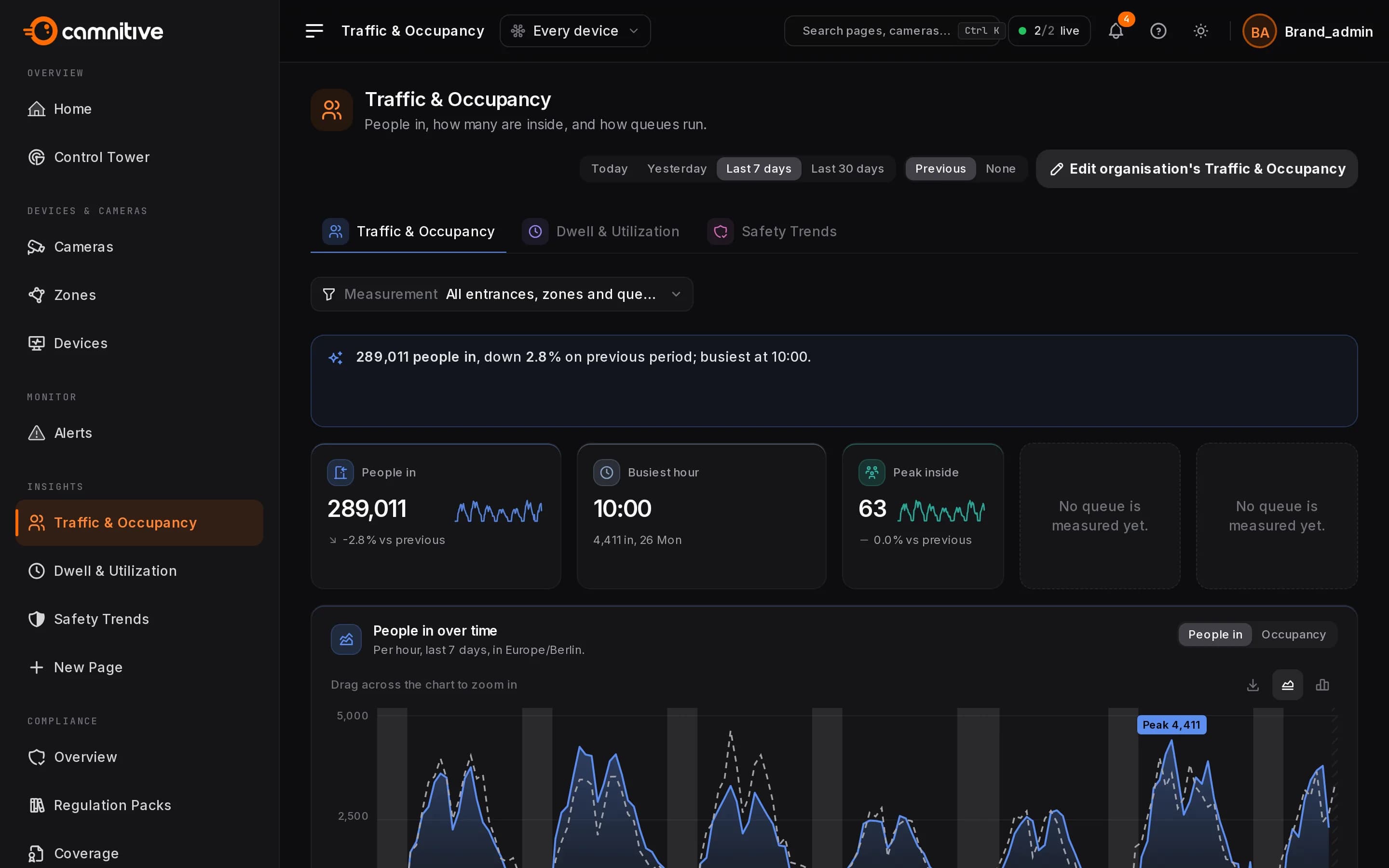Set comparison to Previous
The width and height of the screenshot is (1389, 868).
tap(940, 169)
